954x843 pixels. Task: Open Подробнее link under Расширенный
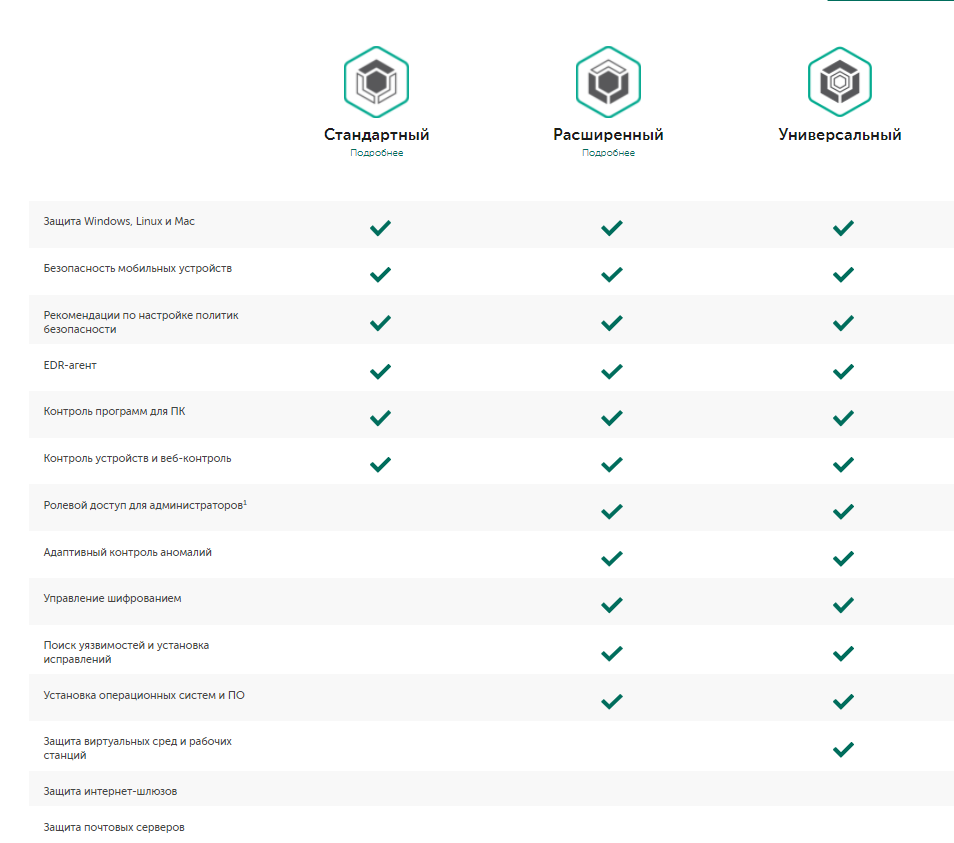[x=608, y=153]
